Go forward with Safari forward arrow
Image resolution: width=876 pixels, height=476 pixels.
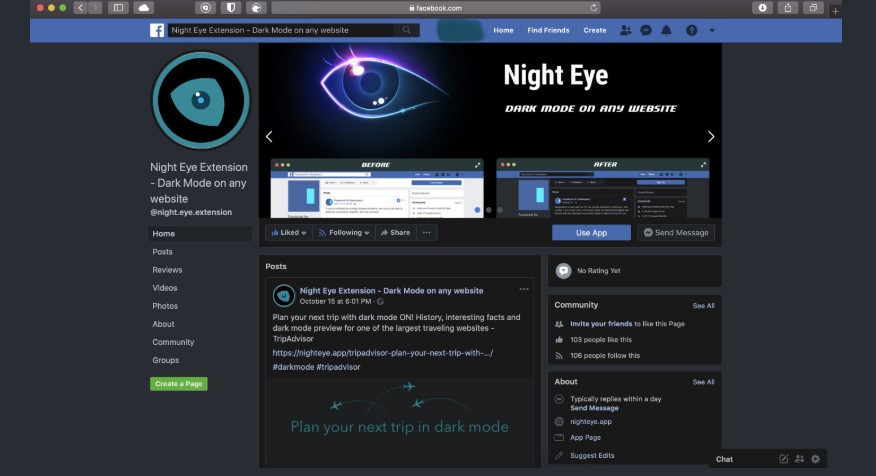(x=95, y=8)
